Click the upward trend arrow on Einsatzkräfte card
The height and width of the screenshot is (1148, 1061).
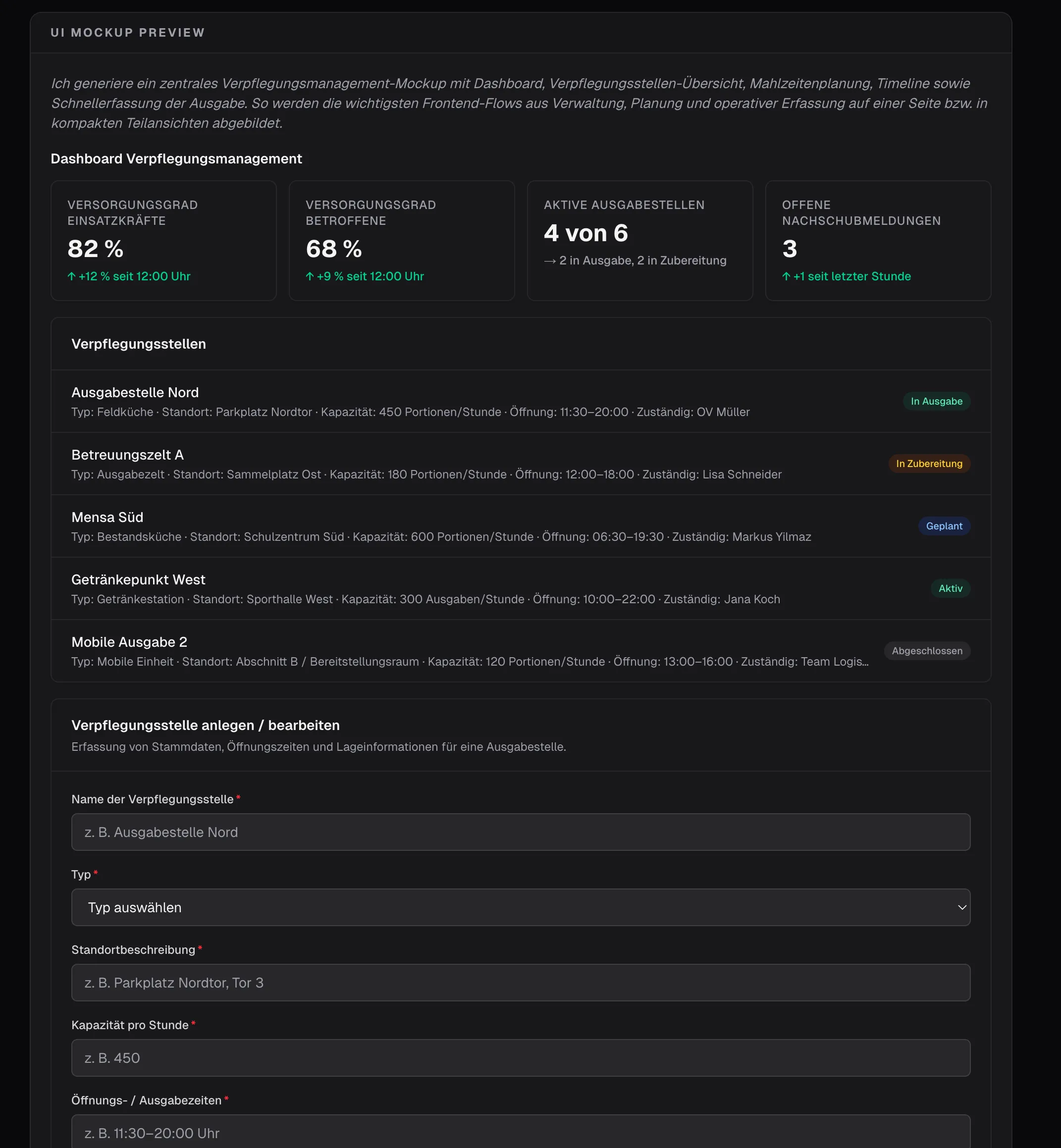71,276
